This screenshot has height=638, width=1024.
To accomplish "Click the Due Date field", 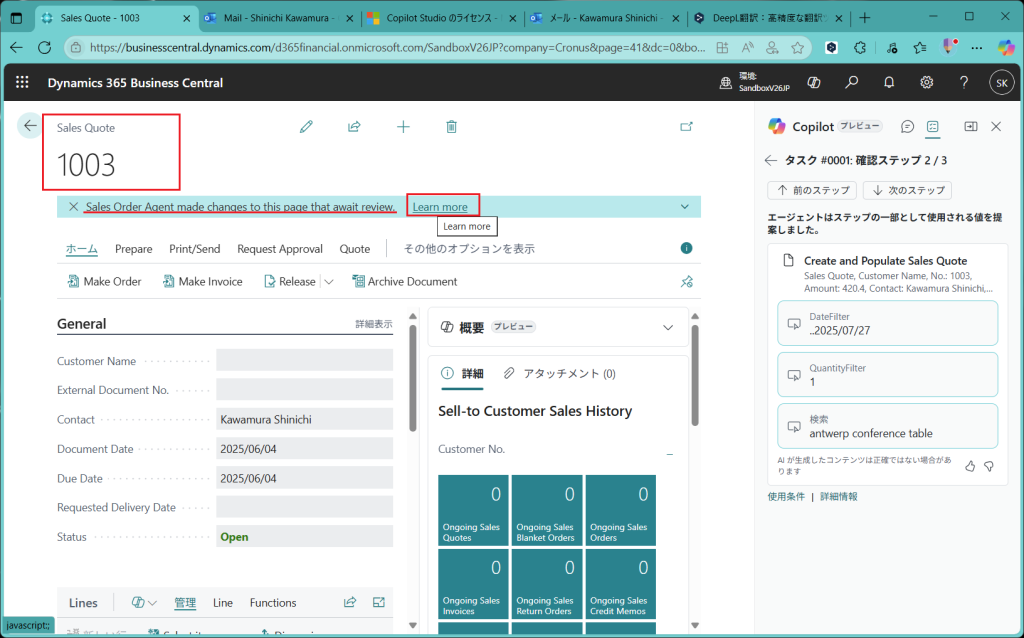I will point(304,478).
